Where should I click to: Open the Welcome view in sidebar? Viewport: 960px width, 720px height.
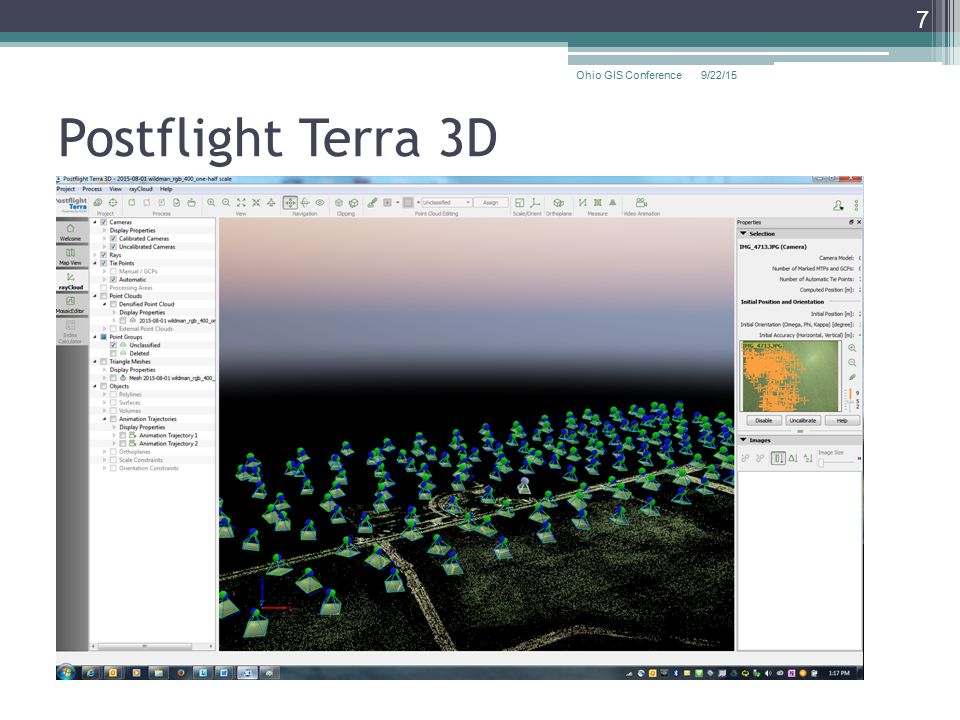[x=70, y=232]
